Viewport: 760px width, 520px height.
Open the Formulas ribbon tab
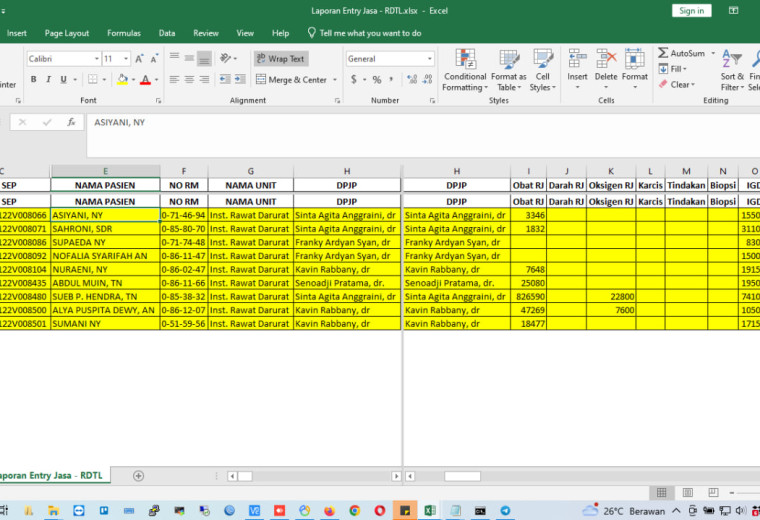pos(124,33)
